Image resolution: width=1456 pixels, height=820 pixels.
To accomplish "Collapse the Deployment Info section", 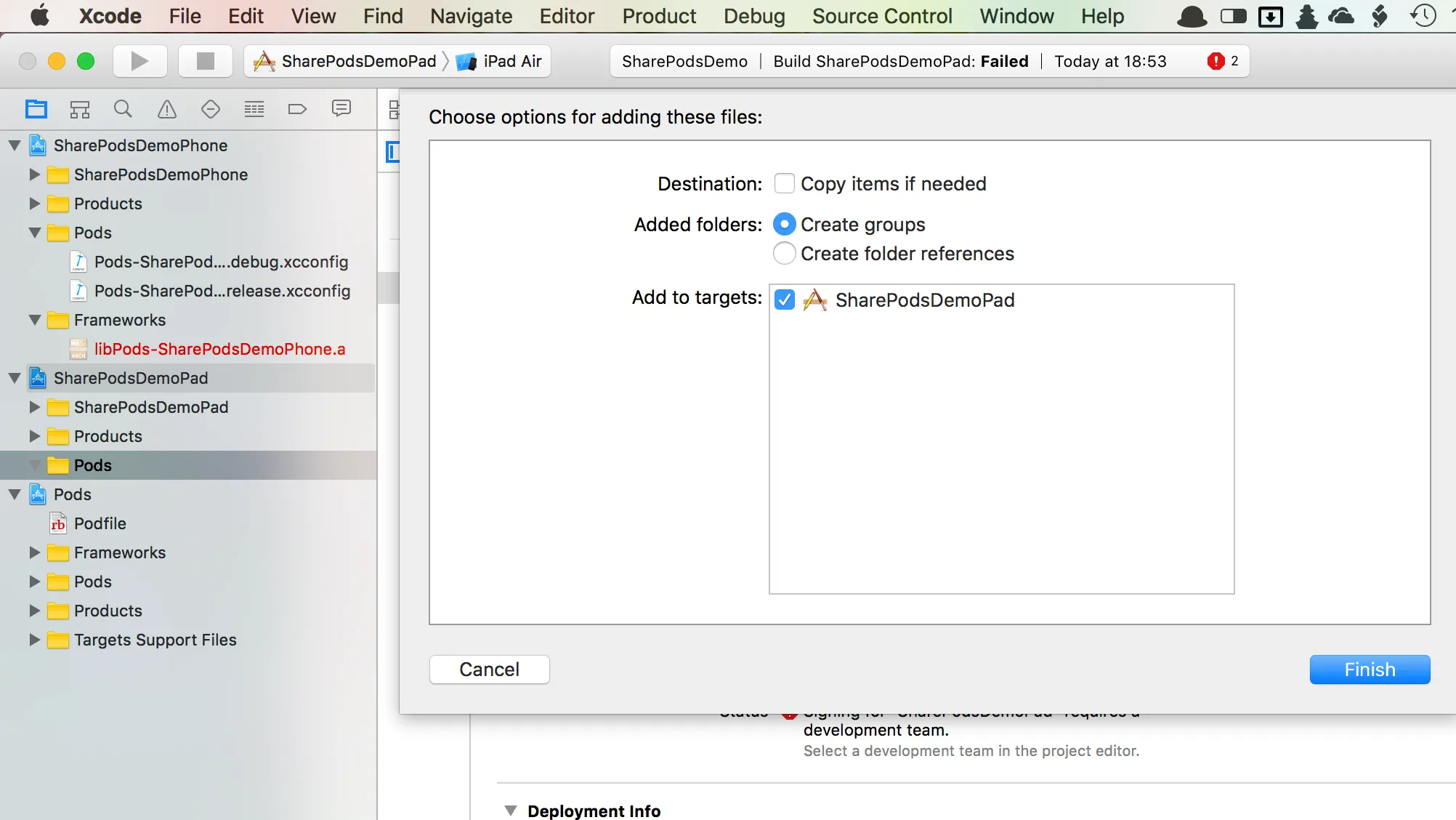I will 511,811.
